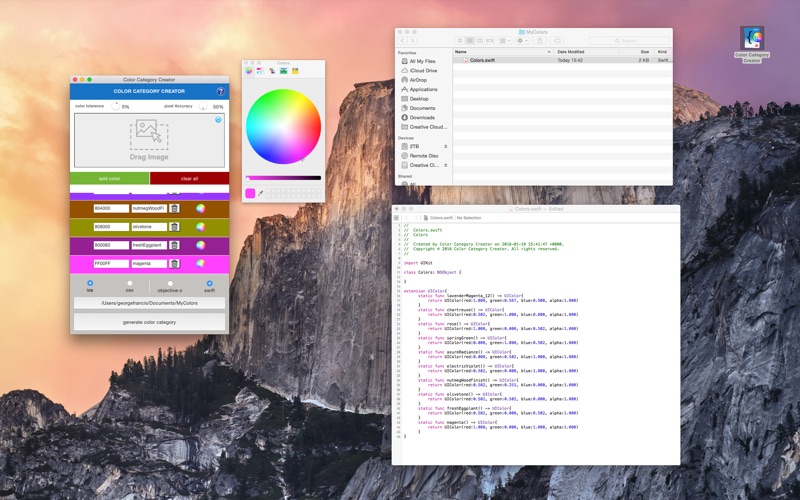Image resolution: width=800 pixels, height=500 pixels.
Task: Pick the eyedropper tool in Colors panel
Action: click(x=261, y=193)
